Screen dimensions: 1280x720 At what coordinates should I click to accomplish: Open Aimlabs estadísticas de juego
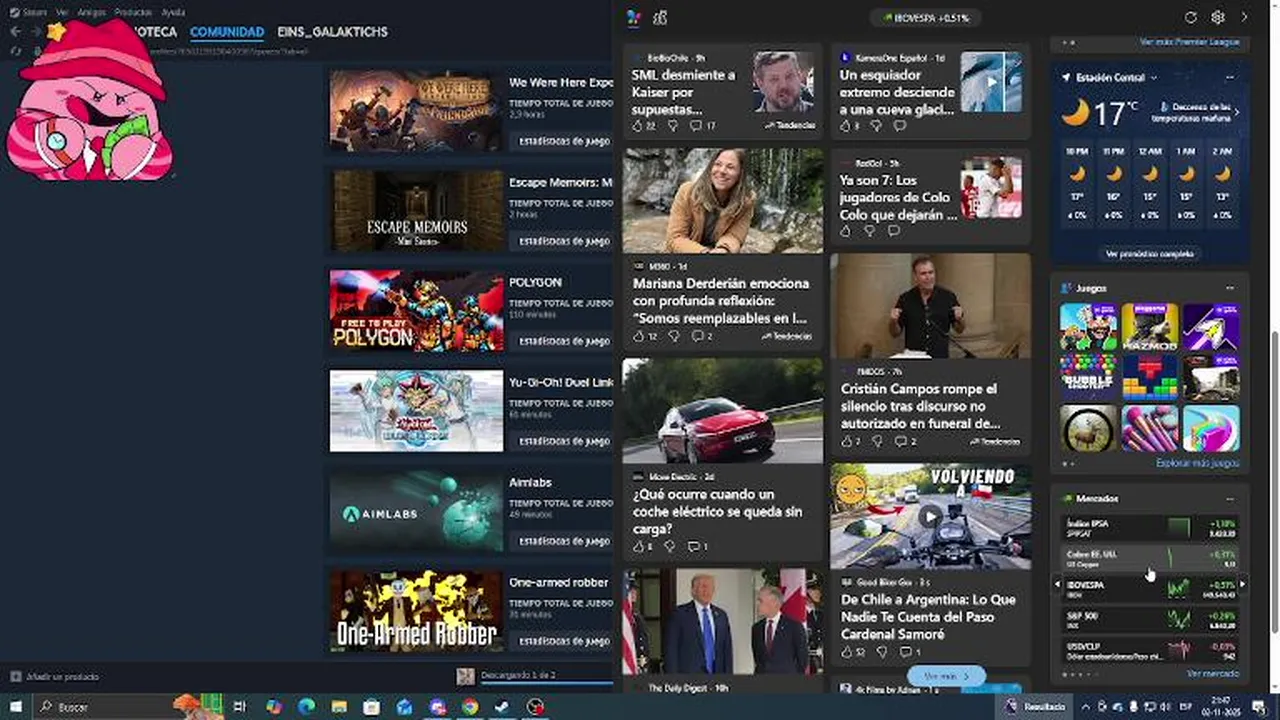pyautogui.click(x=563, y=541)
